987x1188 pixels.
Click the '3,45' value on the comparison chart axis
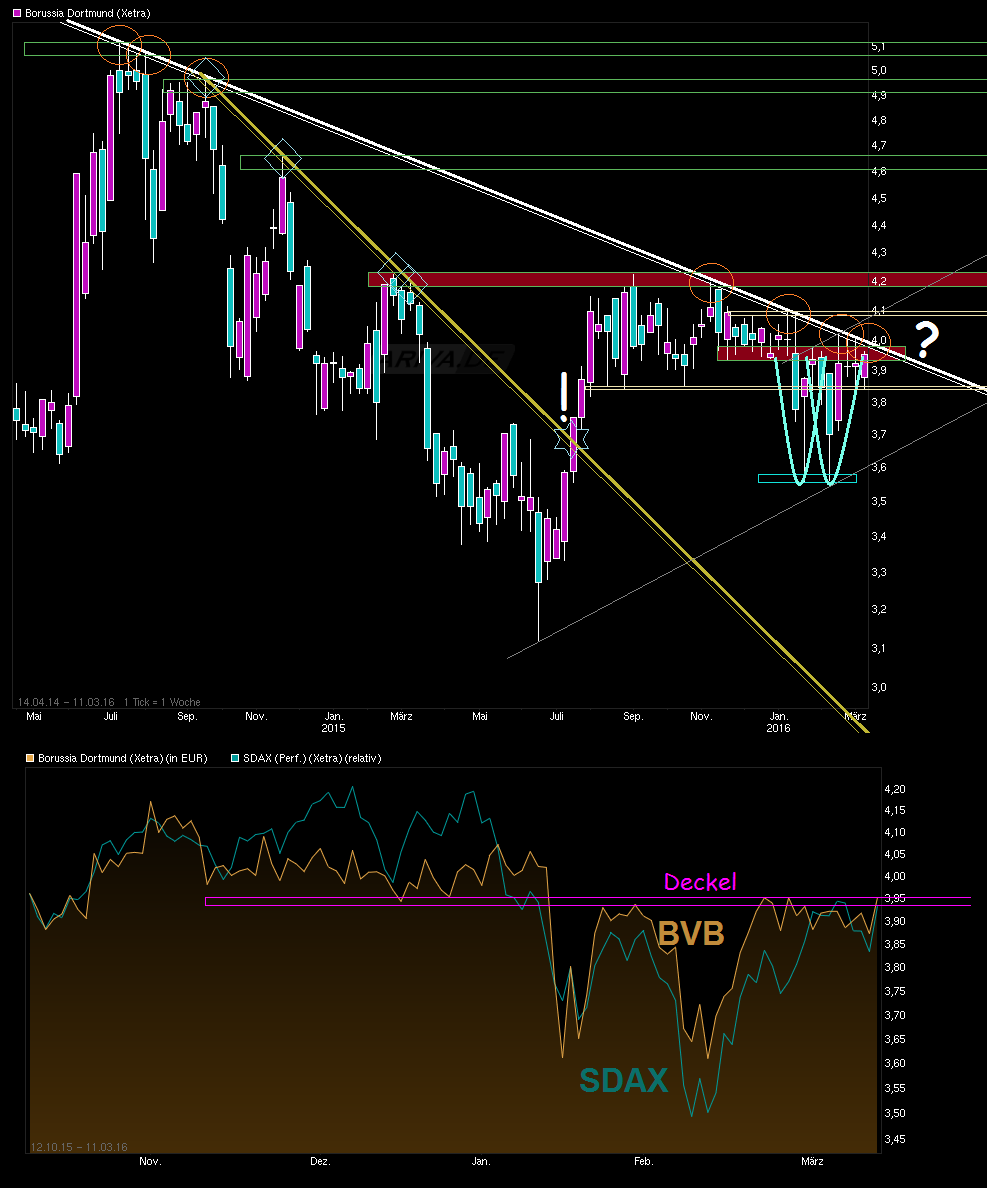895,1139
